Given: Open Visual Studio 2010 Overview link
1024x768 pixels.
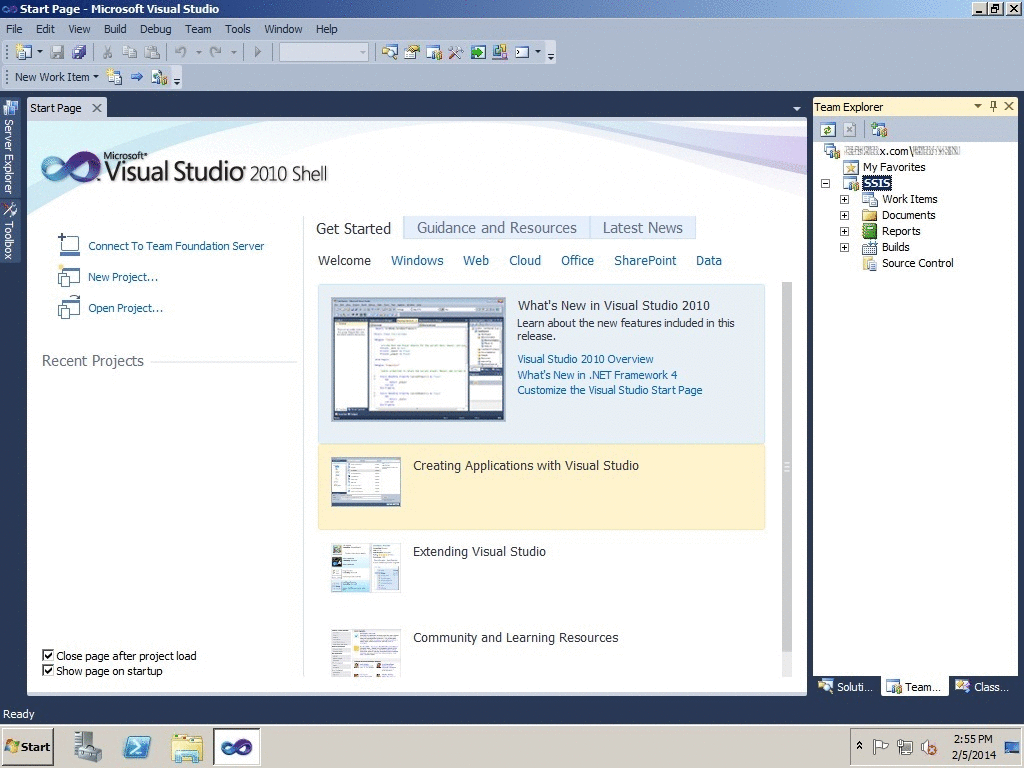Looking at the screenshot, I should pyautogui.click(x=585, y=359).
